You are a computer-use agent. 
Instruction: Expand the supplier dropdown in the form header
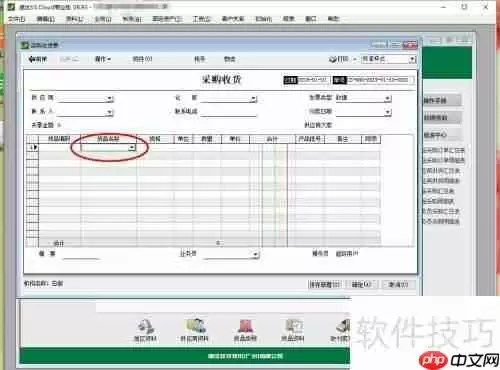click(x=109, y=99)
